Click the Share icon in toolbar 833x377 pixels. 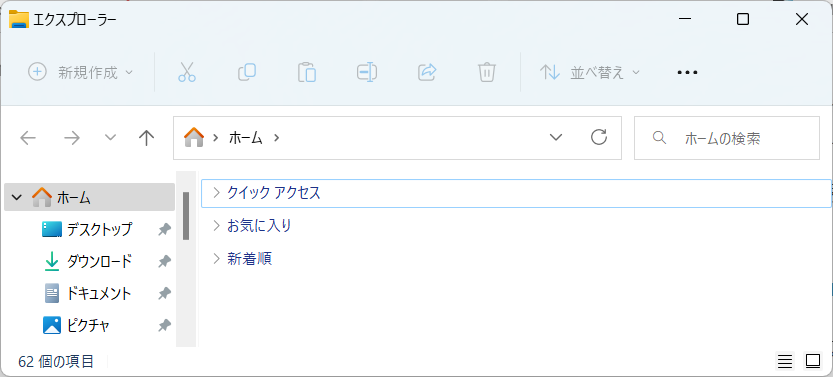pos(427,72)
